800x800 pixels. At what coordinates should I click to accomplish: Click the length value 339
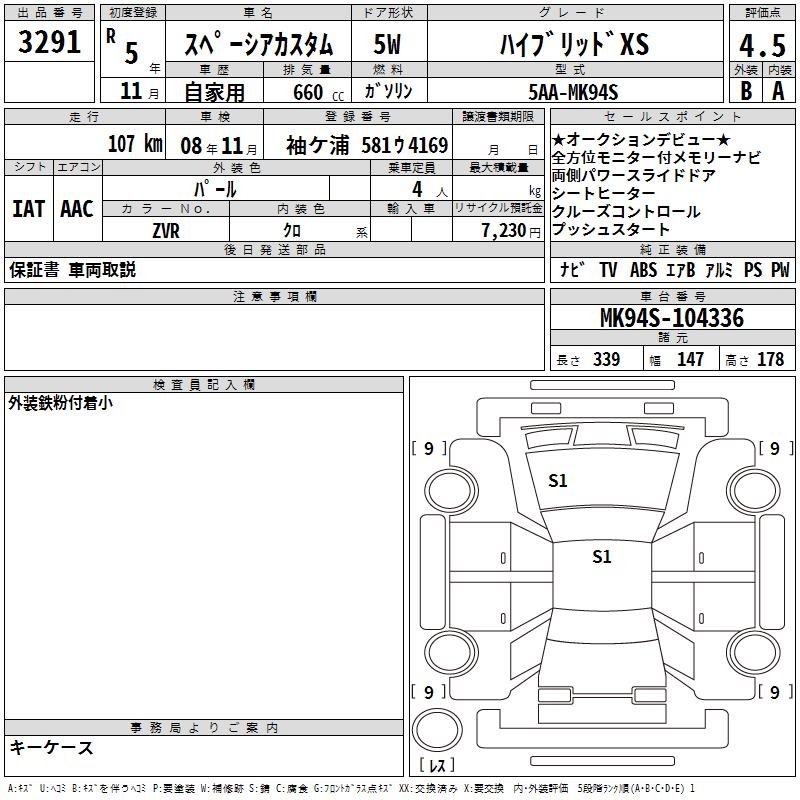click(607, 359)
